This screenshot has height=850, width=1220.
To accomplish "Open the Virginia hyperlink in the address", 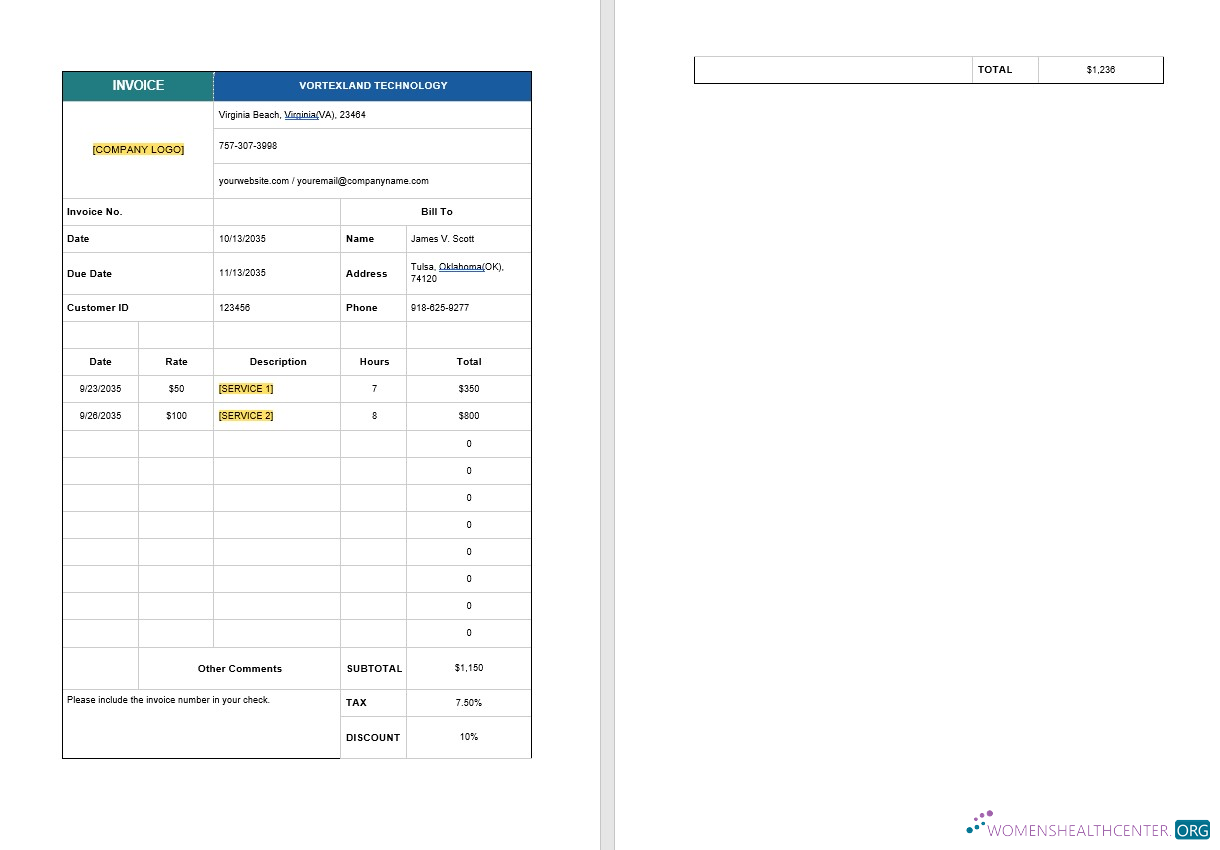I will [300, 114].
